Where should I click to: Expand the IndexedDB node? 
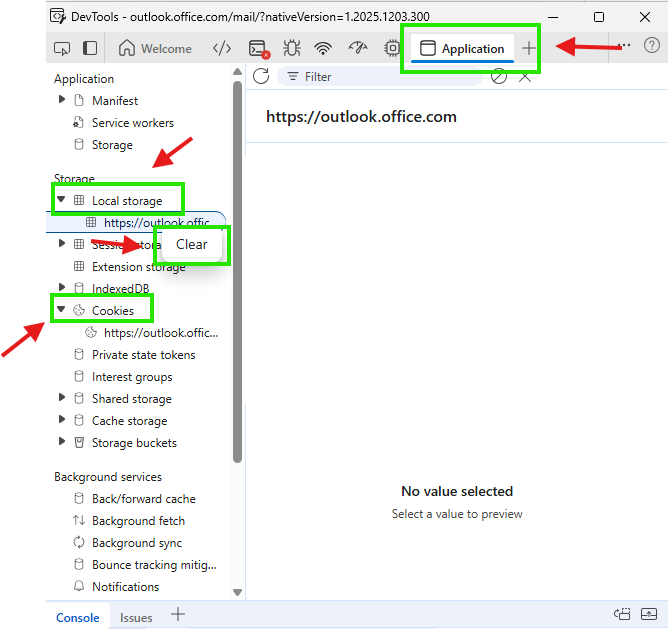click(x=62, y=287)
